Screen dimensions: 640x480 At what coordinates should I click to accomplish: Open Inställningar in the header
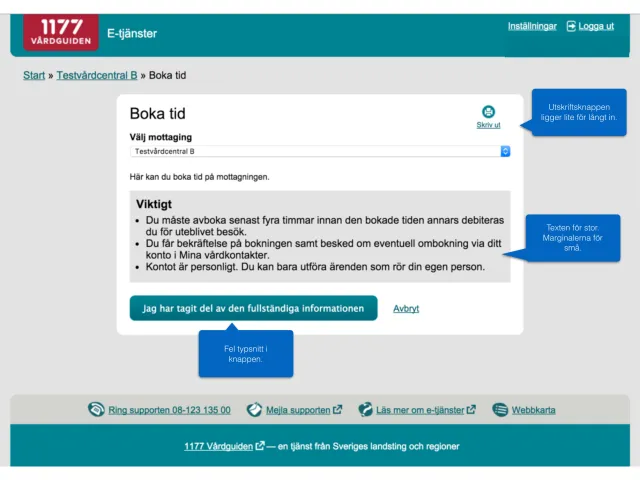pos(532,26)
